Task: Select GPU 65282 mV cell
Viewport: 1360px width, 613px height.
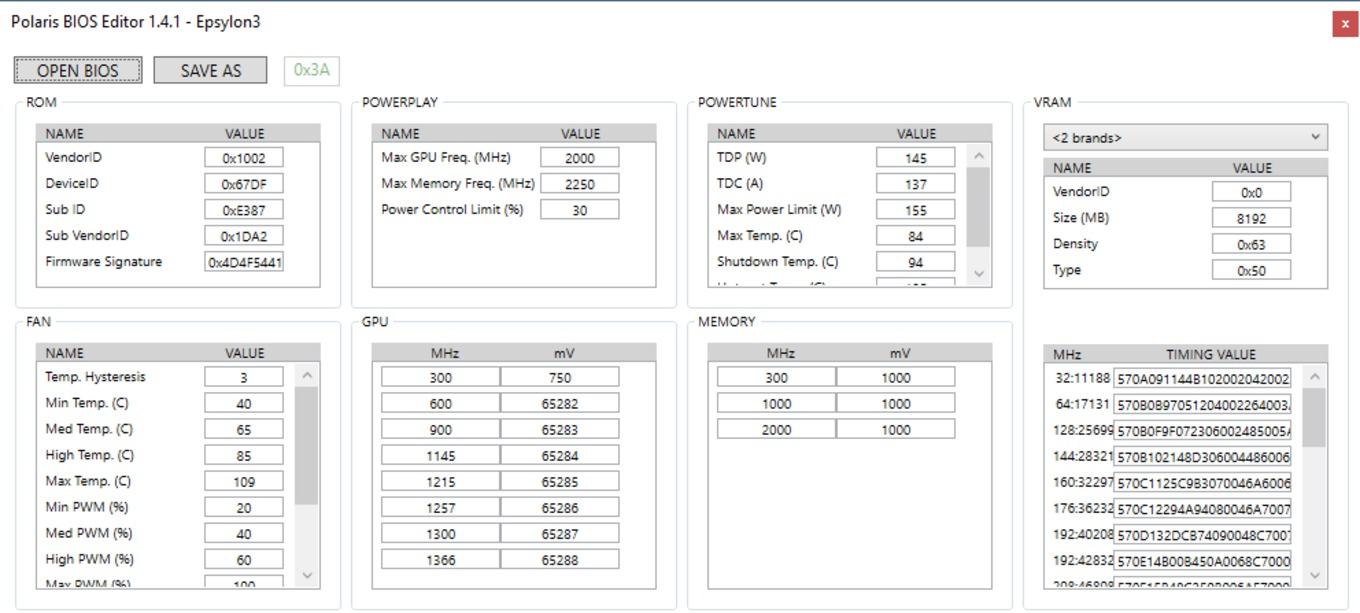Action: [560, 403]
